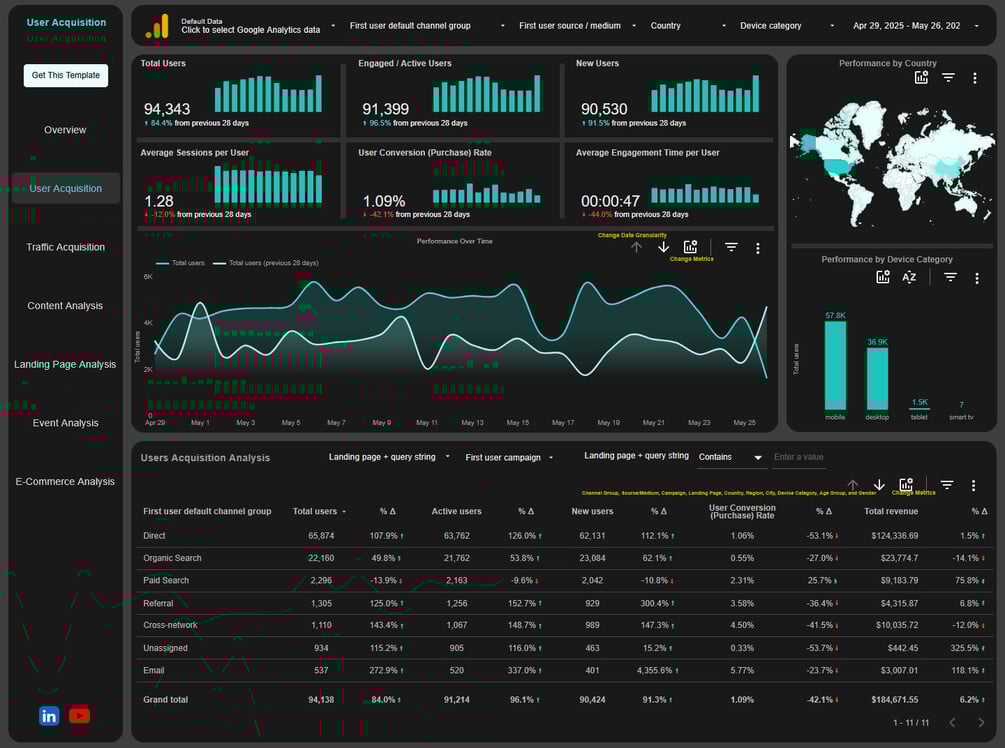This screenshot has height=748, width=1005.
Task: Expand First user campaign filter dropdown
Action: tap(509, 458)
